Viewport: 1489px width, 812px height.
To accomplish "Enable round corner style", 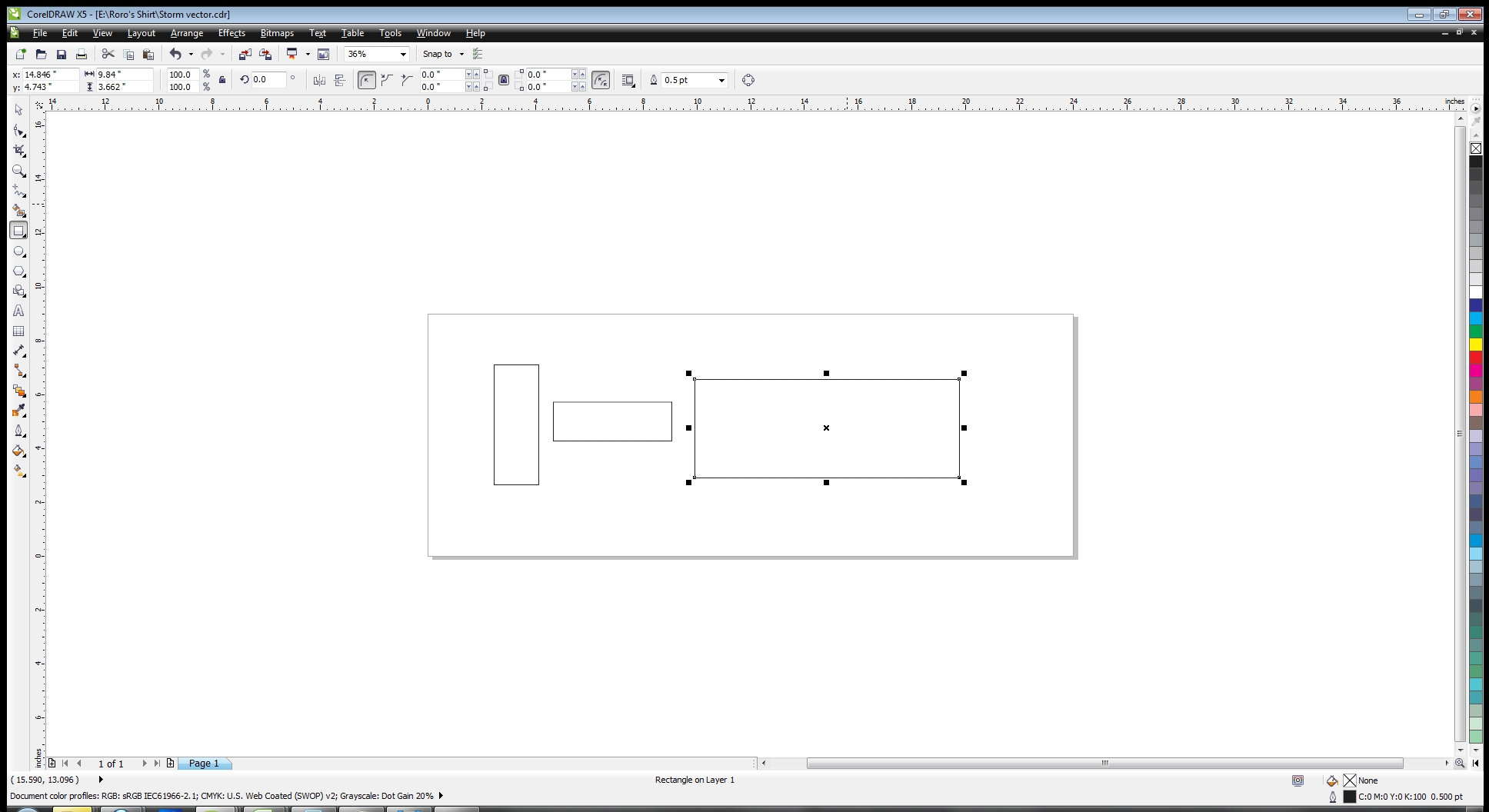I will [x=367, y=80].
